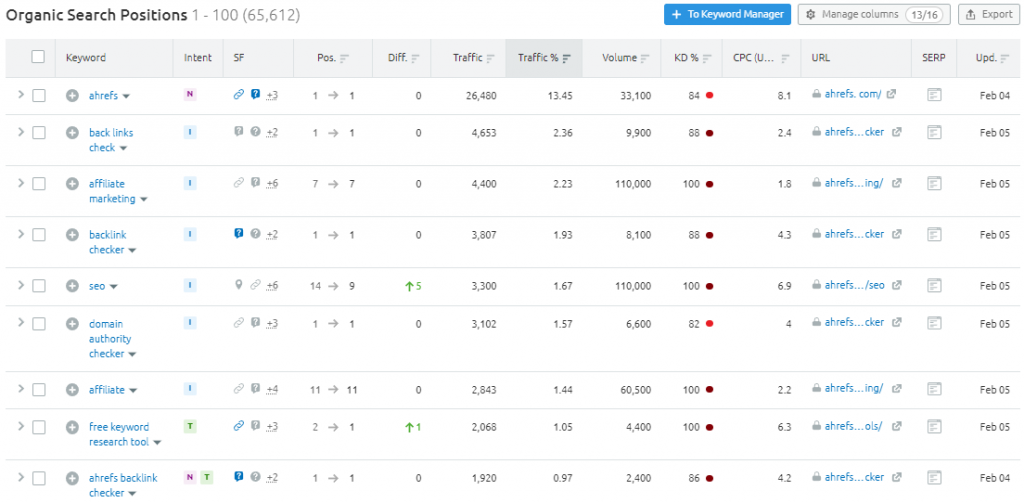Sort by Pos. column icon
Image resolution: width=1024 pixels, height=503 pixels.
coord(345,58)
